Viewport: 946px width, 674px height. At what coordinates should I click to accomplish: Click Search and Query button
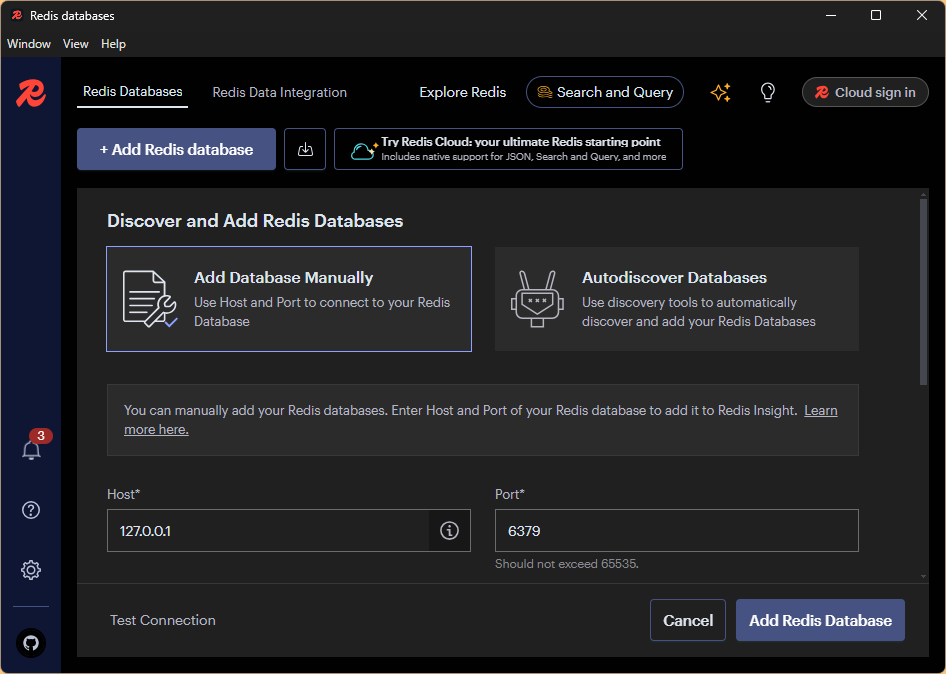coord(605,92)
